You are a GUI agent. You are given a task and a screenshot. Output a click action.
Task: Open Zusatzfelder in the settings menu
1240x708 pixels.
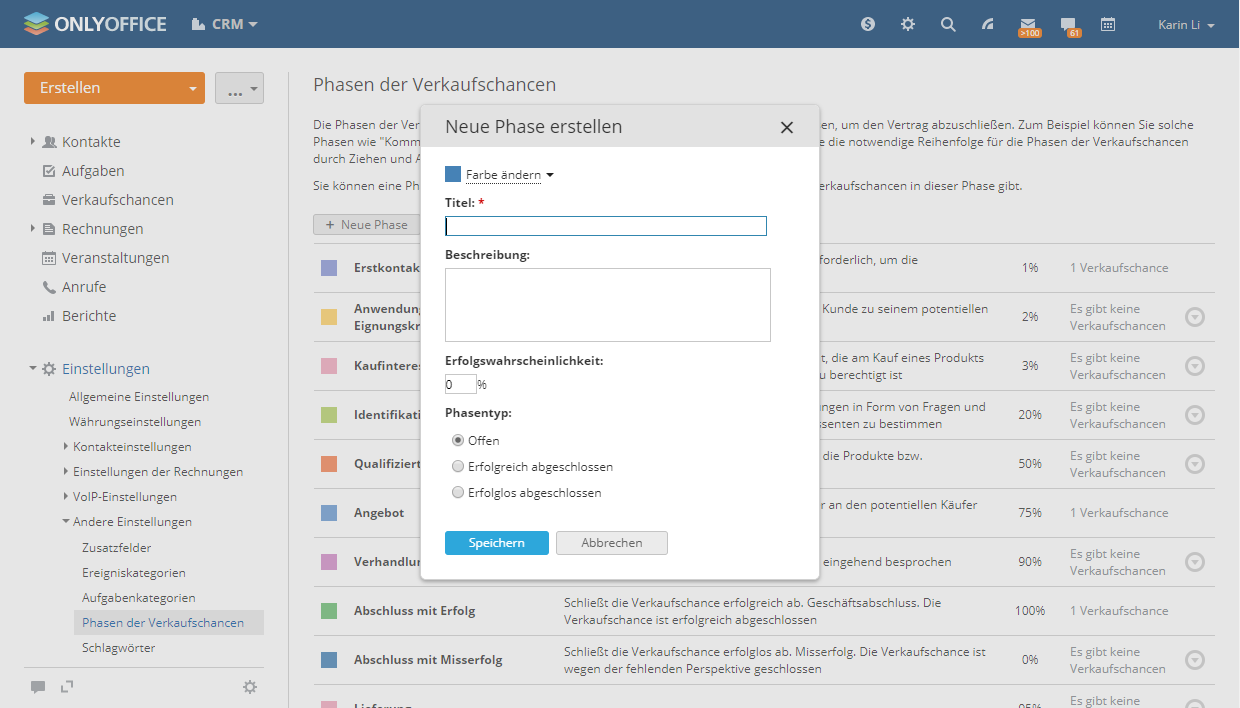pyautogui.click(x=117, y=548)
